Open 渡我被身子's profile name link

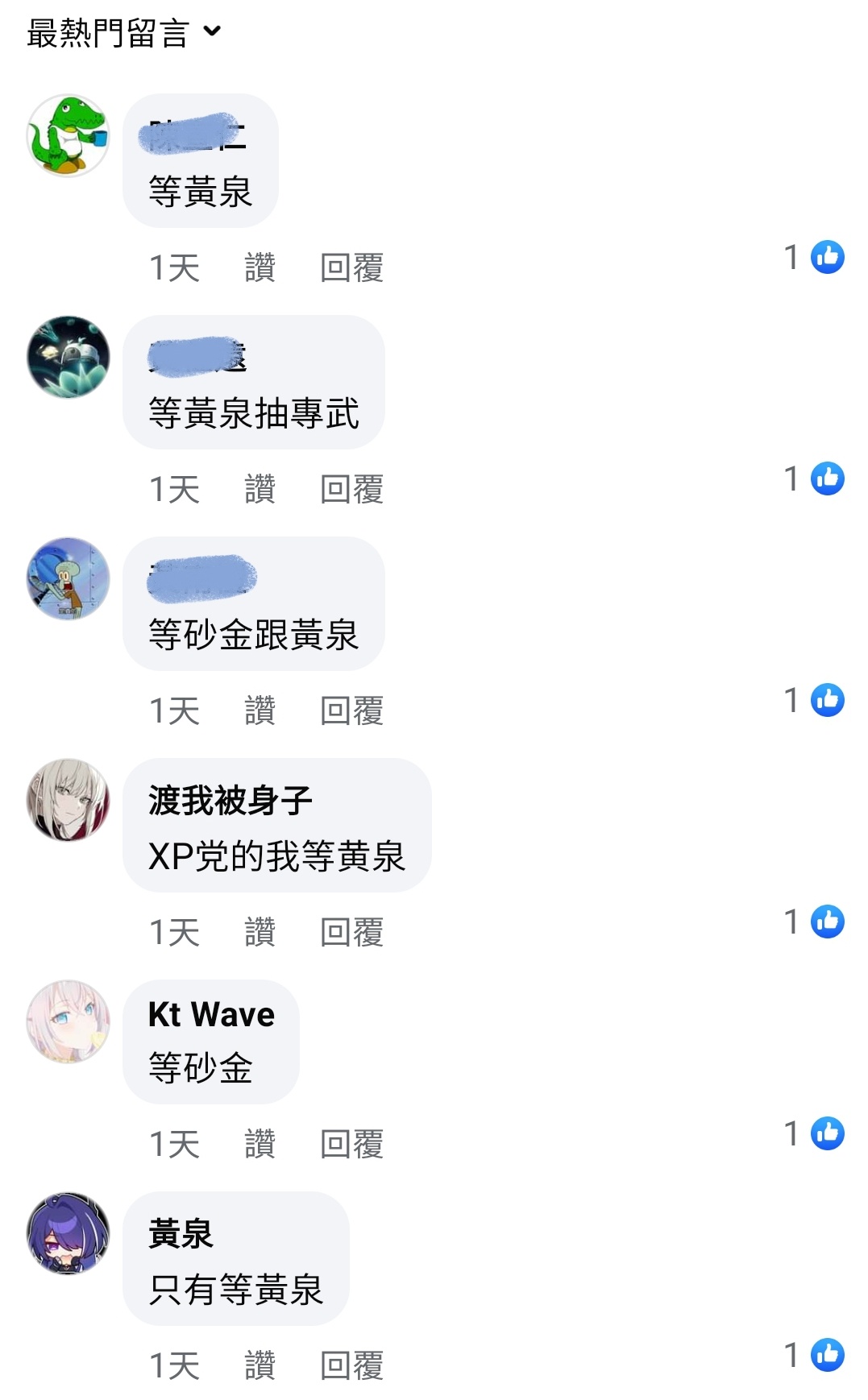click(230, 801)
